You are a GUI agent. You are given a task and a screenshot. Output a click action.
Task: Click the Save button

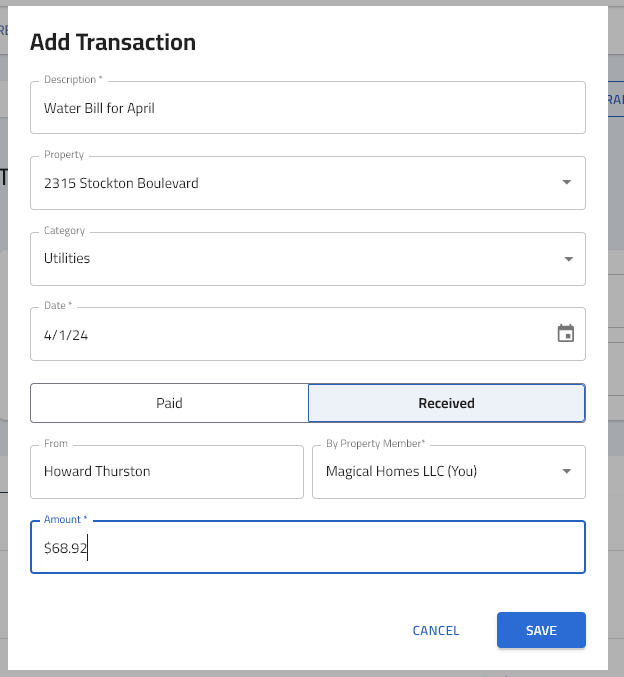[541, 630]
